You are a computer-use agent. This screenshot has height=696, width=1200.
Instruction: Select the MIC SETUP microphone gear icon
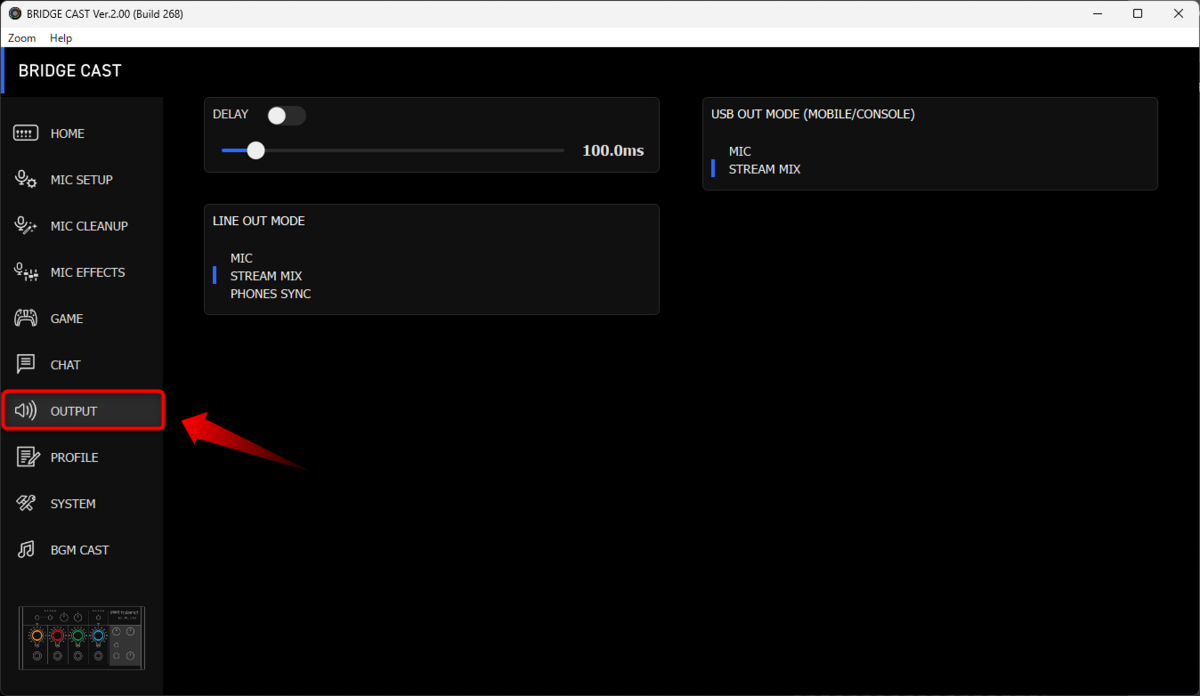pyautogui.click(x=26, y=180)
